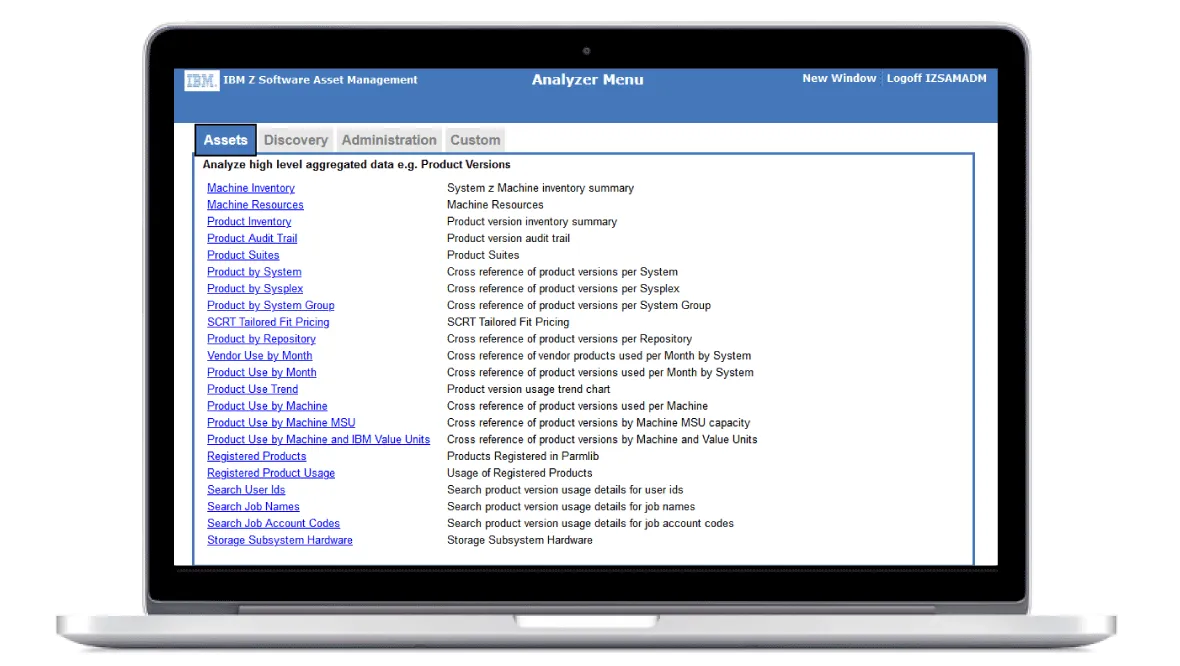Click the 'Analyzer Menu' title text
The width and height of the screenshot is (1180, 666).
(x=588, y=80)
